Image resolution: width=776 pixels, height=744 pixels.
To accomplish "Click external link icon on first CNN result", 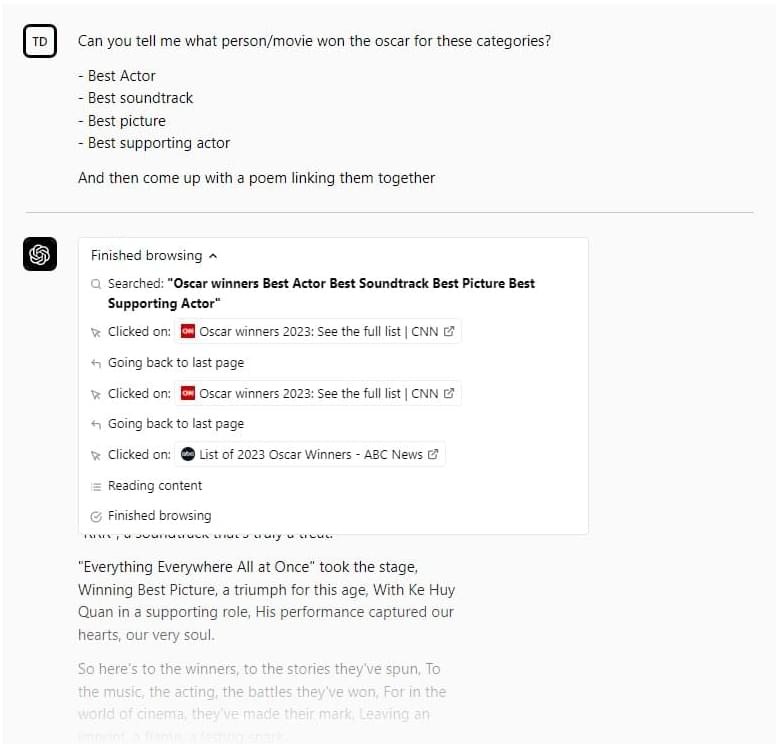I will point(449,332).
